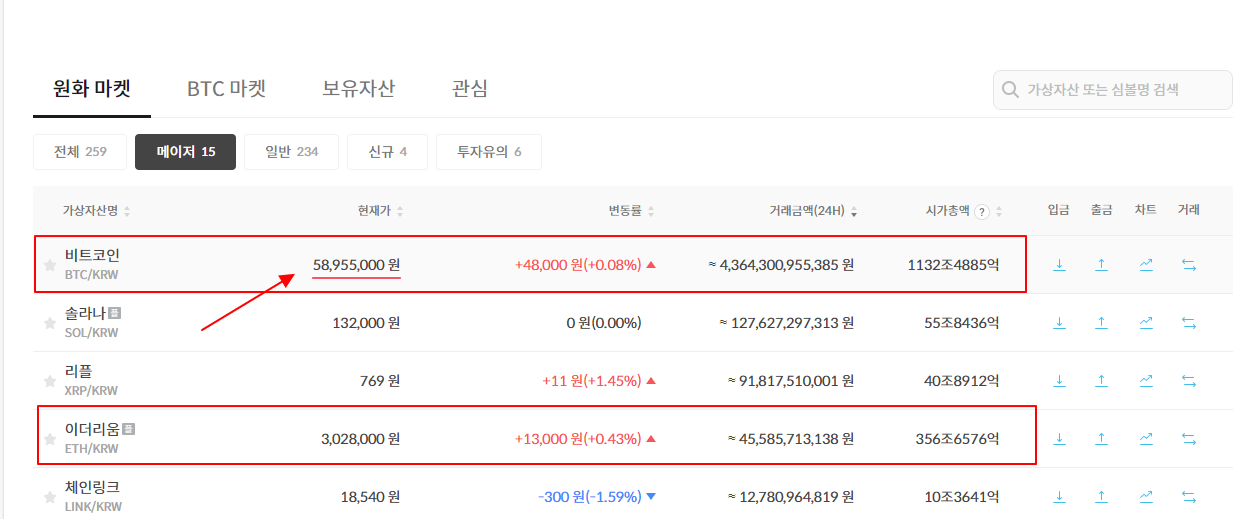The width and height of the screenshot is (1238, 519).
Task: Click the 비트코인 withdraw icon
Action: click(x=1101, y=265)
